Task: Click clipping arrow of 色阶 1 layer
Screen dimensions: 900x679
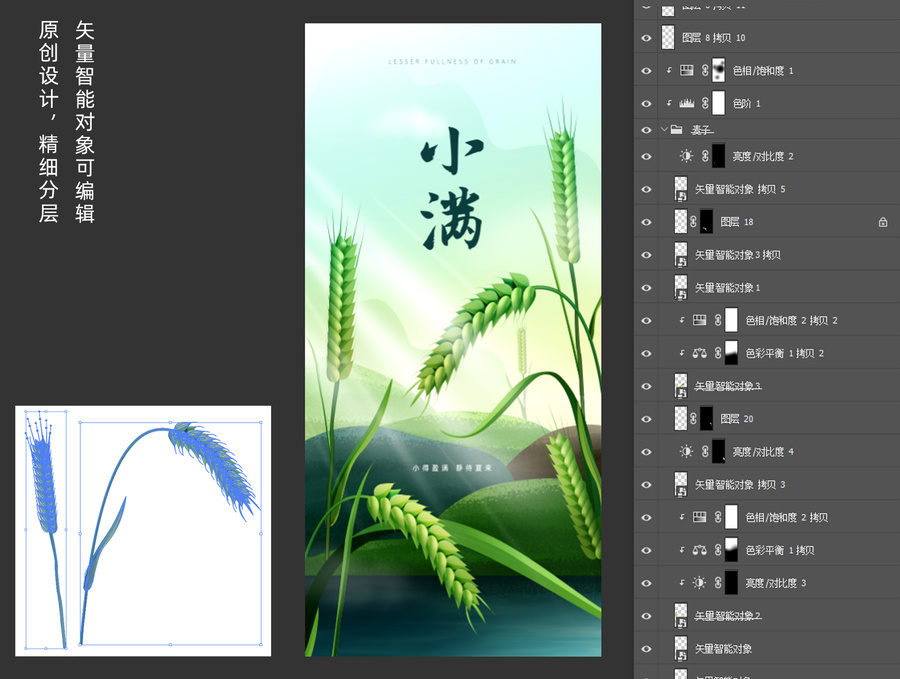Action: coord(669,103)
